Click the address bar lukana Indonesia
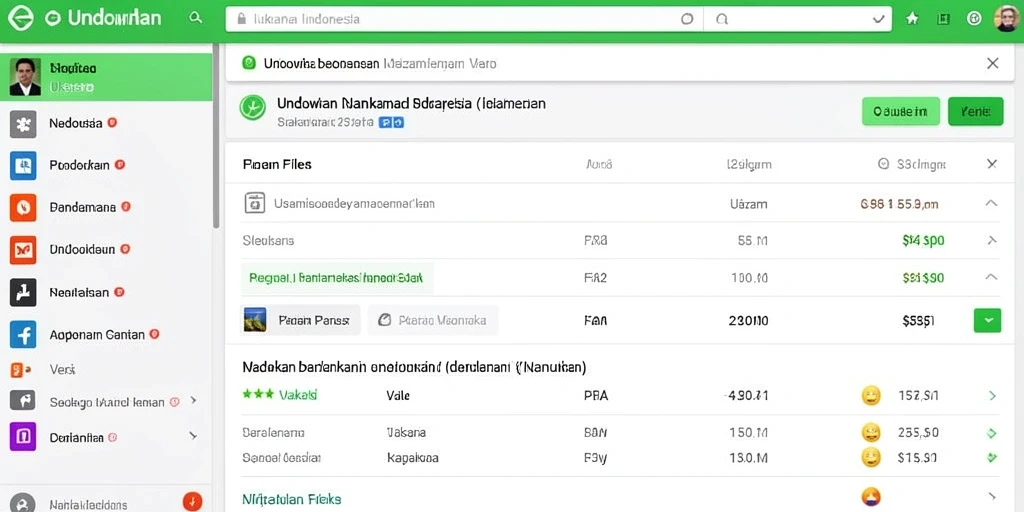Viewport: 1024px width, 512px height. click(464, 19)
